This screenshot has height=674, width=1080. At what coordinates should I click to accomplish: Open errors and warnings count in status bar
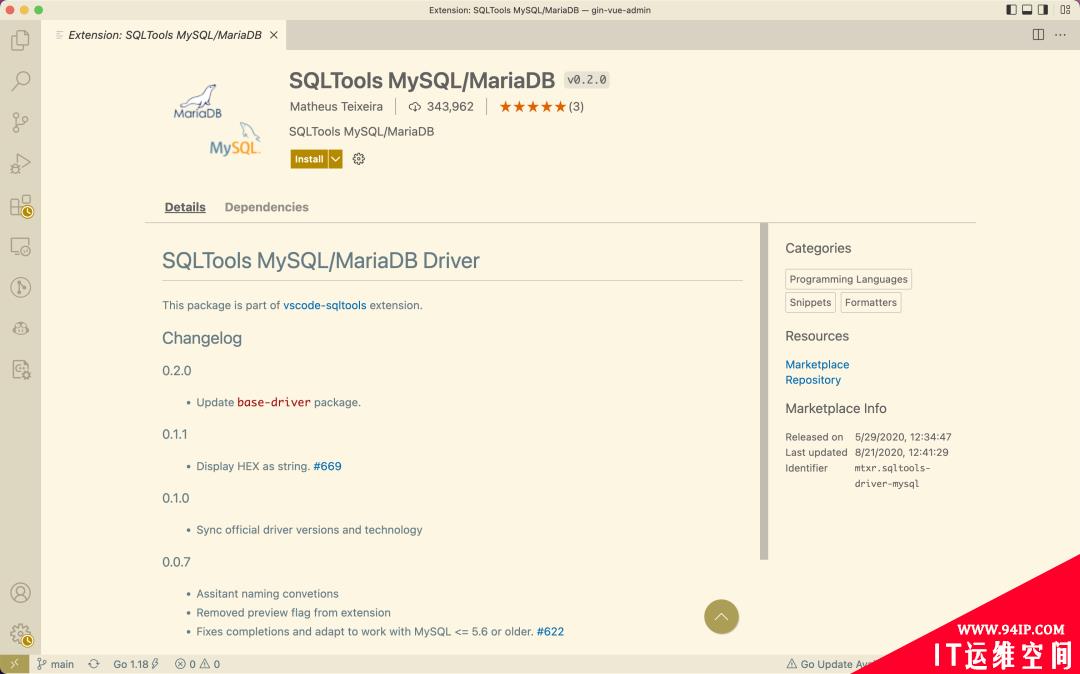tap(197, 664)
